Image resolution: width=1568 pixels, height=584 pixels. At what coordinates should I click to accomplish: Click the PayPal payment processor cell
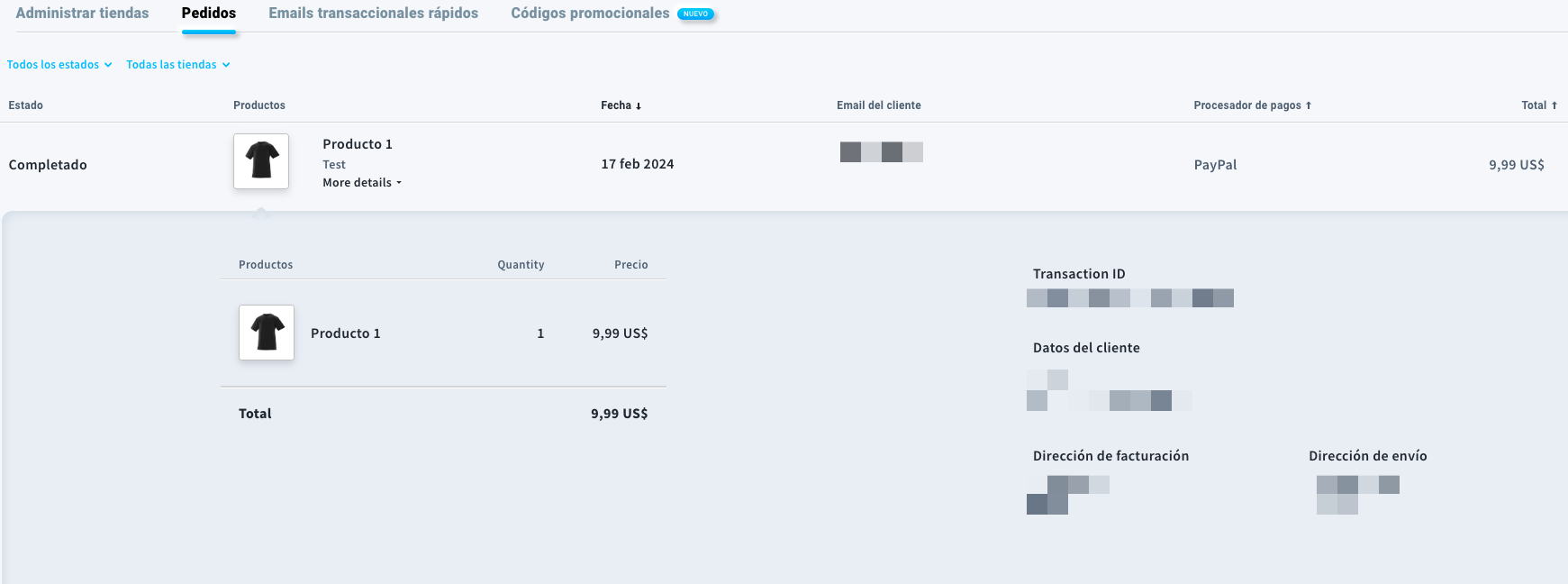pos(1215,165)
